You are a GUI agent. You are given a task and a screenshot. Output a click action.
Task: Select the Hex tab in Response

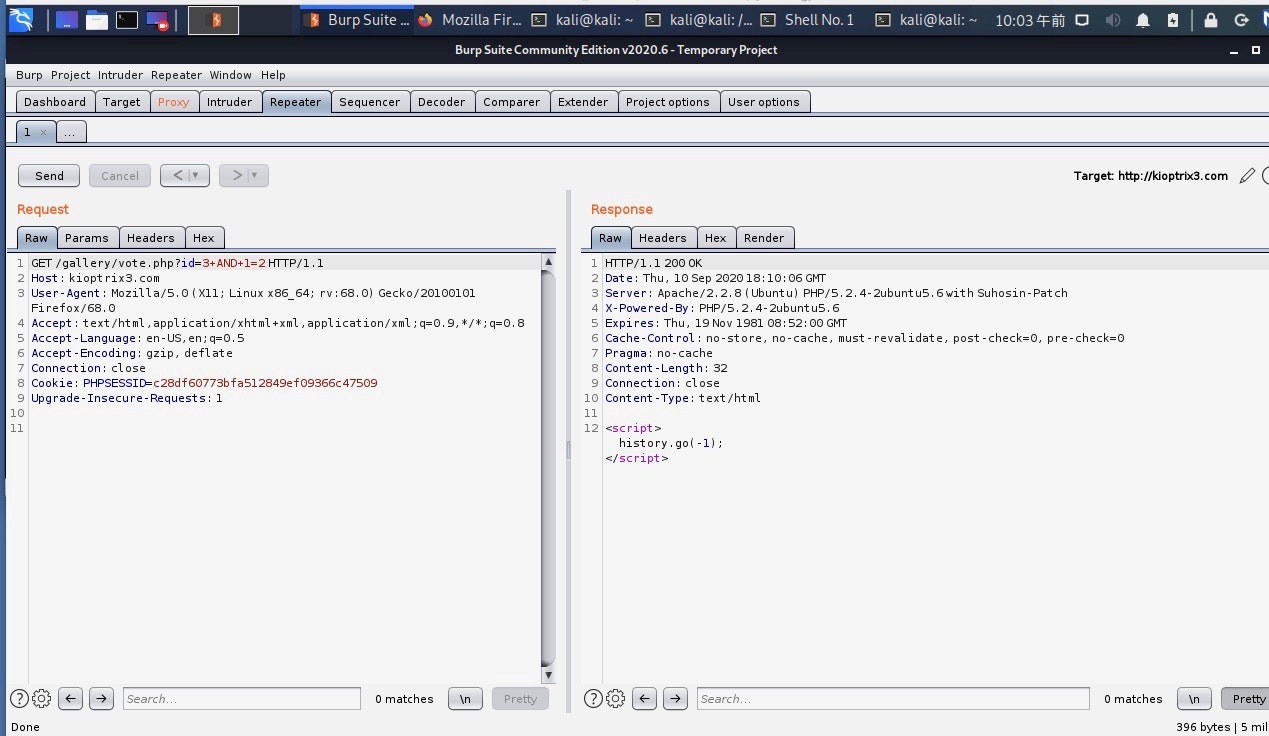coord(716,238)
